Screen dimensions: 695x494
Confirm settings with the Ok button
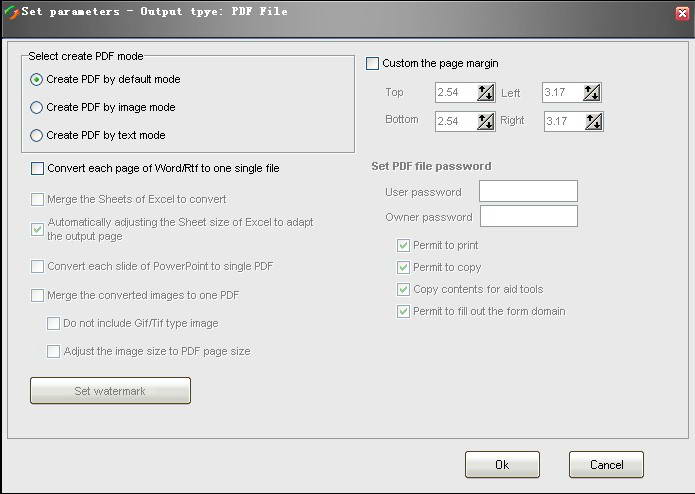click(502, 465)
